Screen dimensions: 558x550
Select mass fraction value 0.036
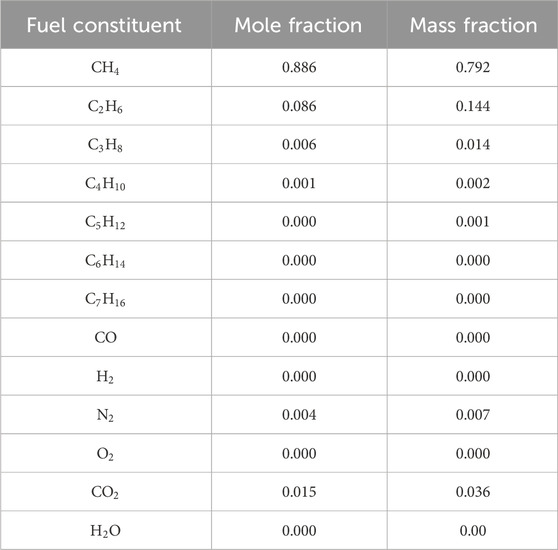coord(473,492)
